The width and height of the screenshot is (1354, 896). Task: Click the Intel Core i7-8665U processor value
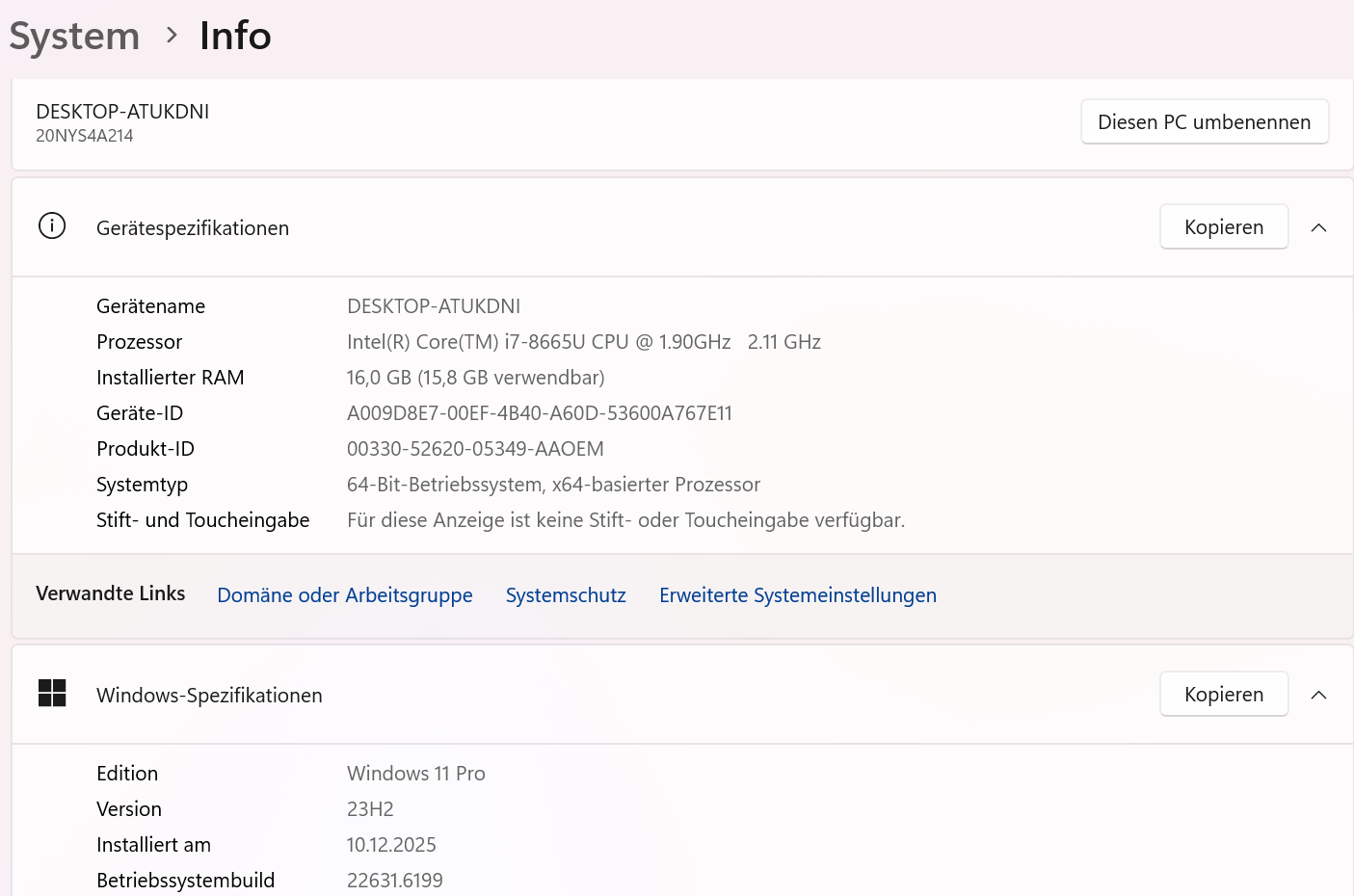tap(584, 342)
